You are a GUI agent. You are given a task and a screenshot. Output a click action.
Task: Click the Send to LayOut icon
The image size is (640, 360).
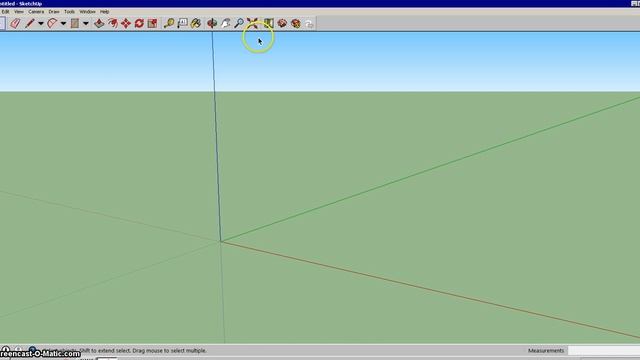296,23
